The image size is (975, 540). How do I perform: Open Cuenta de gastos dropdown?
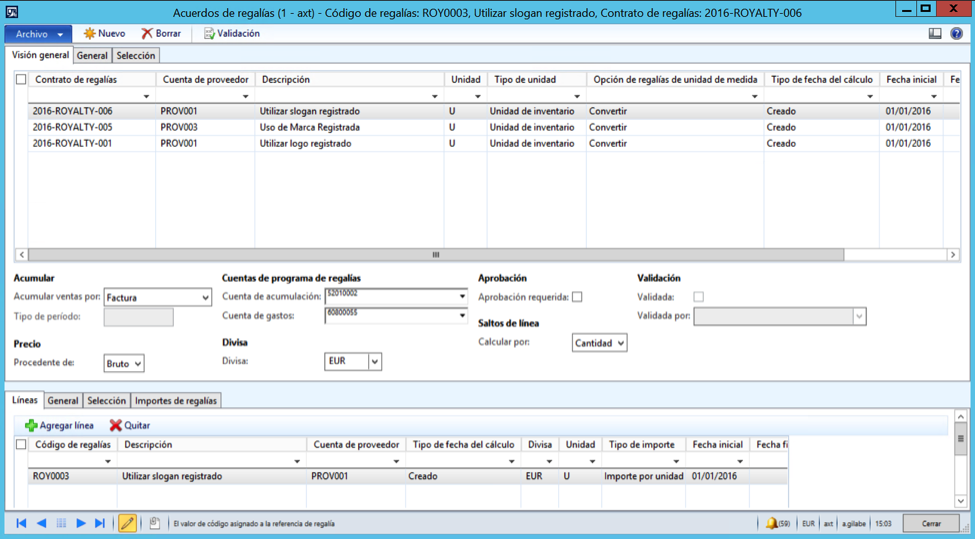[462, 316]
